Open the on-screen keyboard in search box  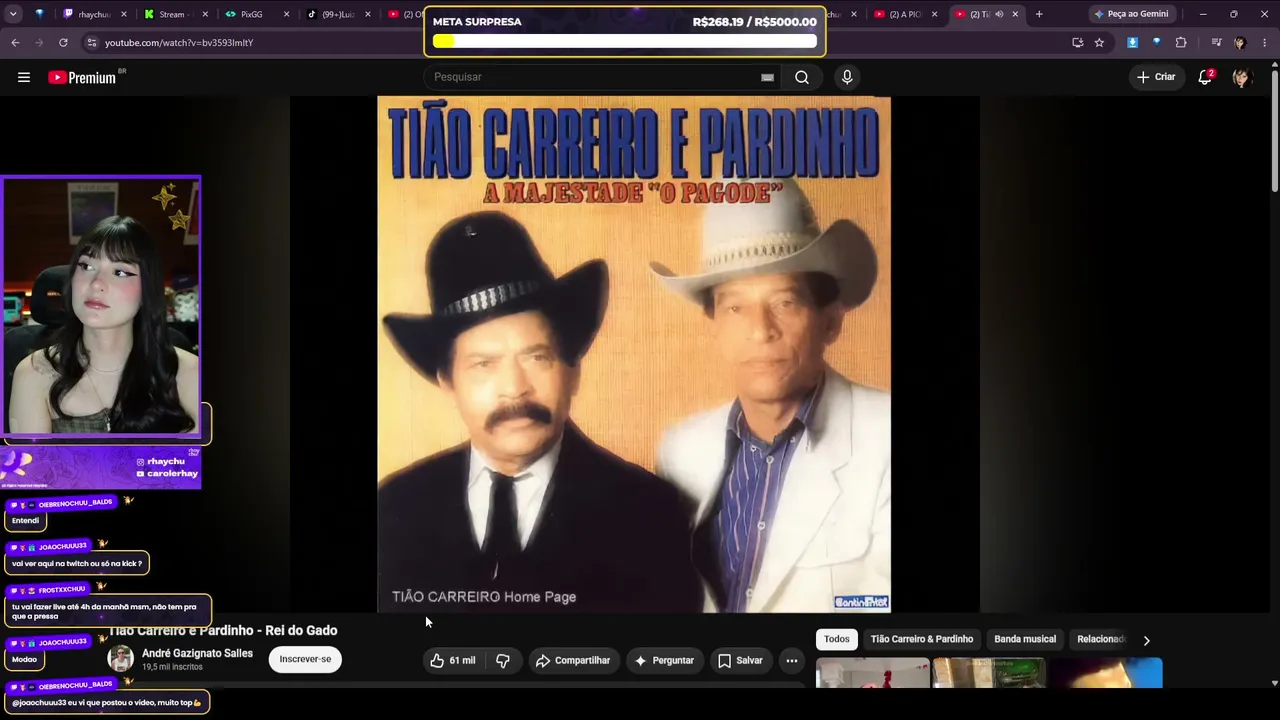tap(767, 77)
